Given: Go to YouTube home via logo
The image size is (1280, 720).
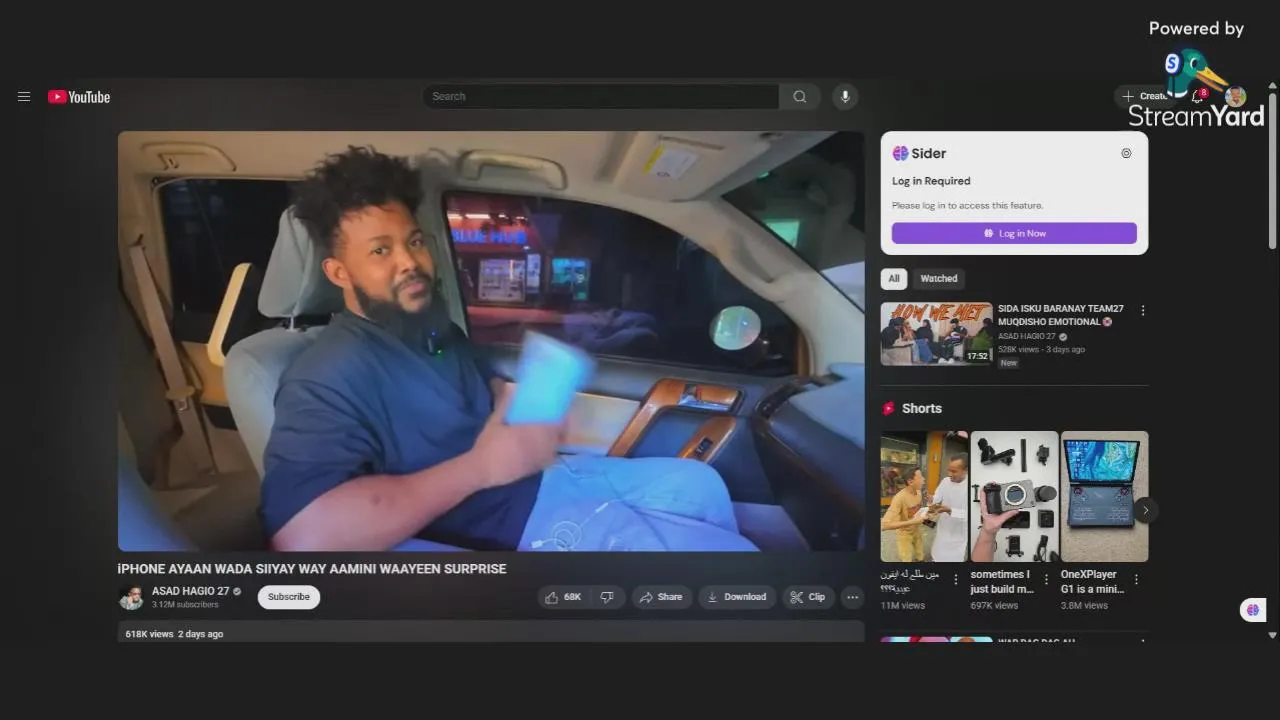Looking at the screenshot, I should tap(79, 97).
